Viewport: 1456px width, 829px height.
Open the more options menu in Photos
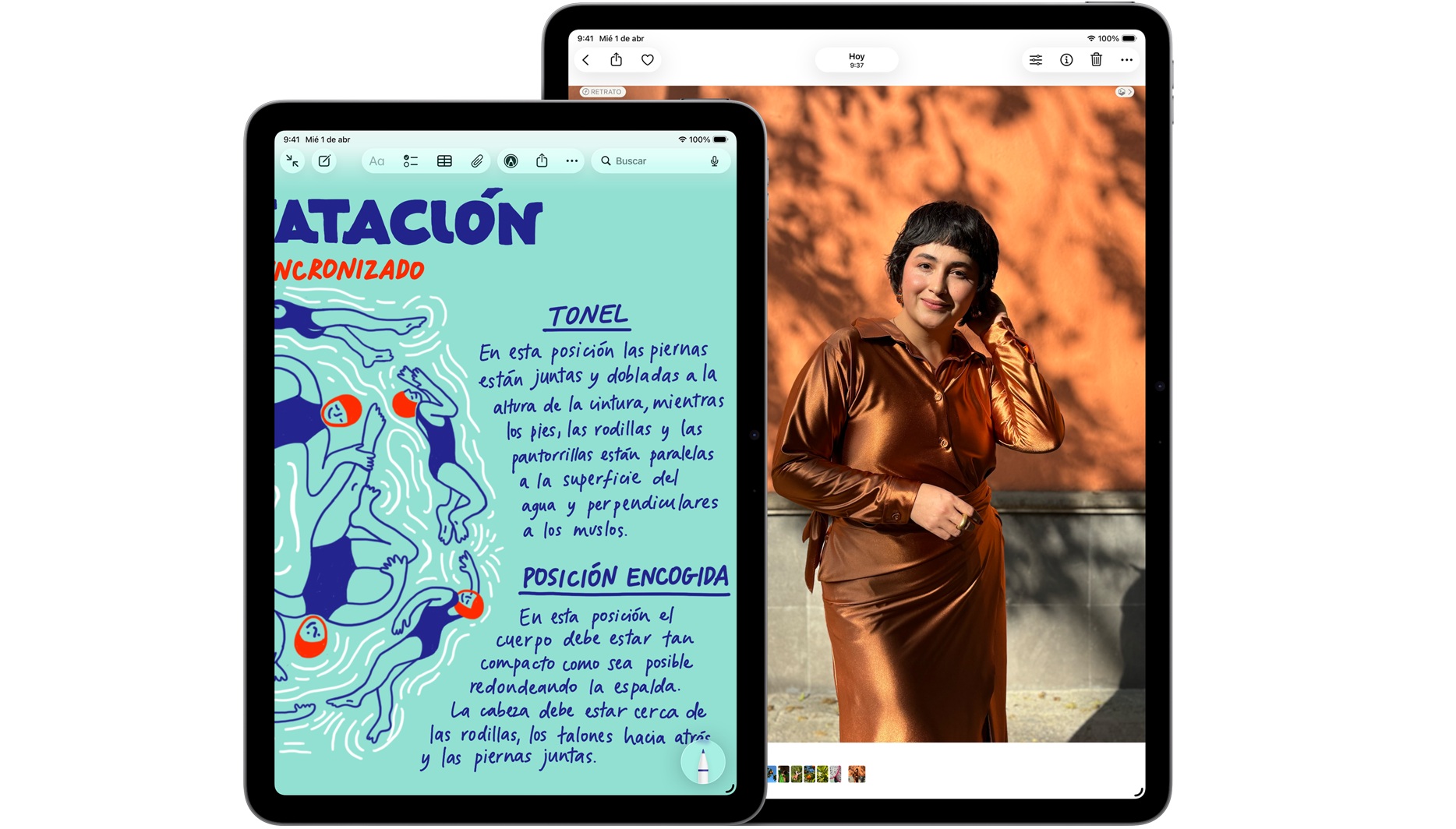pos(1126,60)
